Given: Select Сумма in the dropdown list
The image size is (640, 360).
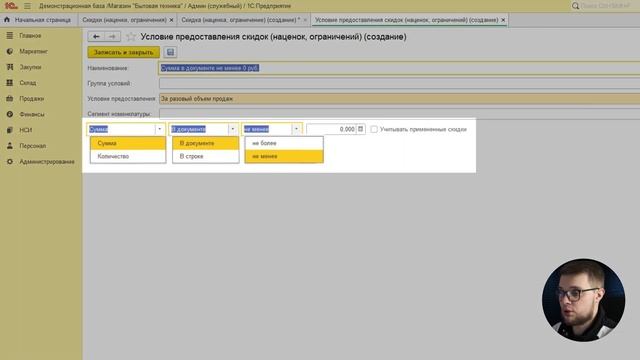Looking at the screenshot, I should (x=128, y=143).
